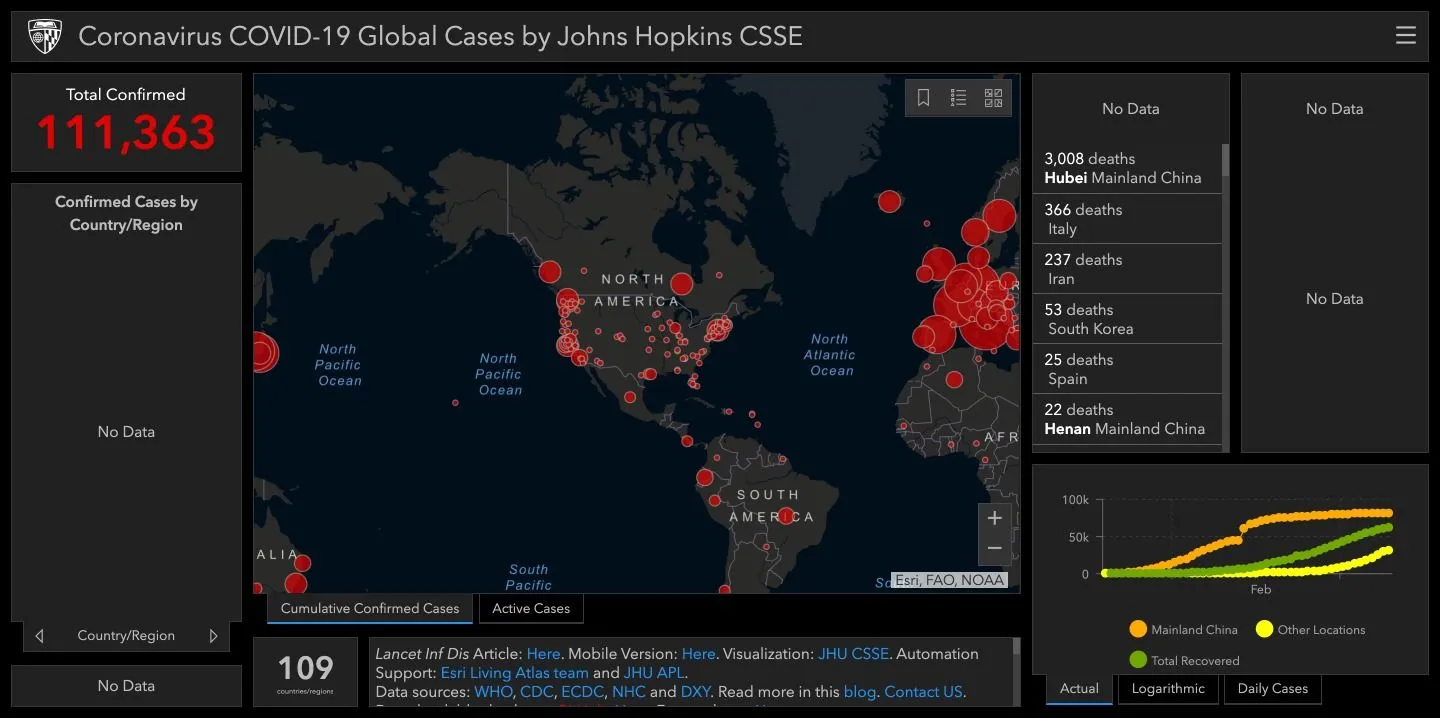Switch to the Daily Cases chart tab
The width and height of the screenshot is (1440, 718).
(1272, 688)
